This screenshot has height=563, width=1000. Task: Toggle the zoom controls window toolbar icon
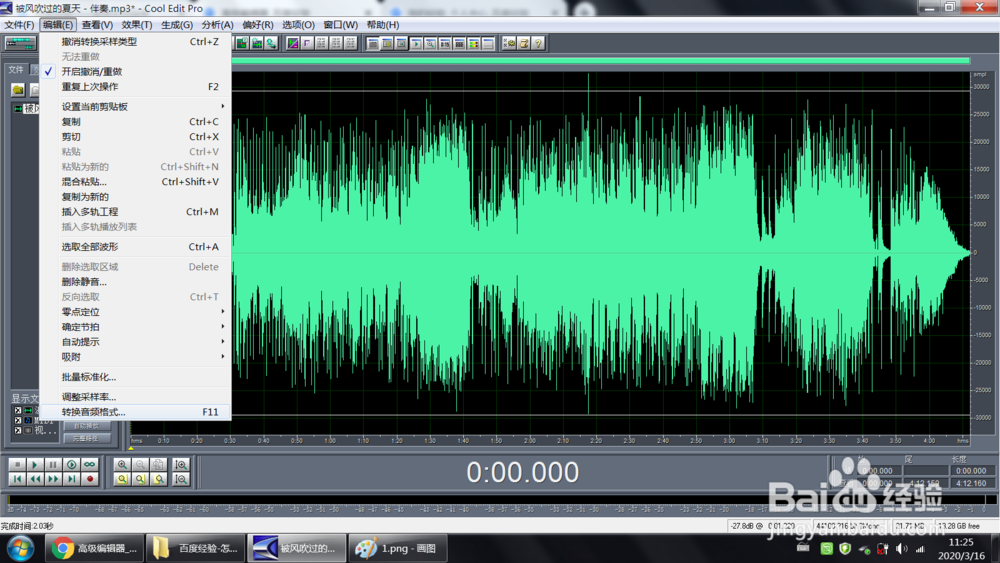[430, 43]
